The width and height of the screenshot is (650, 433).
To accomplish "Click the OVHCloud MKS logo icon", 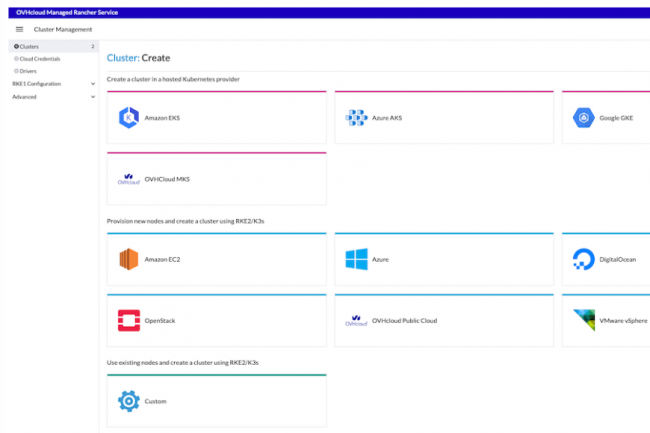I will pos(129,179).
